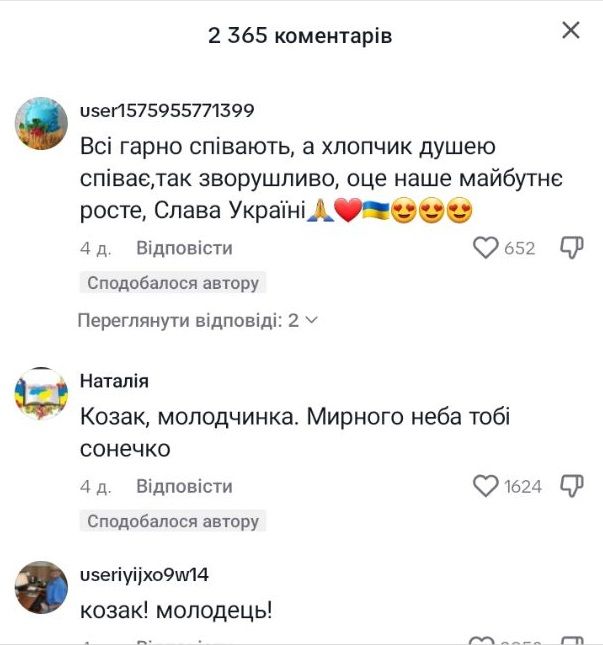This screenshot has width=603, height=645.
Task: Click the '2 365 коментарів' header
Action: (300, 36)
